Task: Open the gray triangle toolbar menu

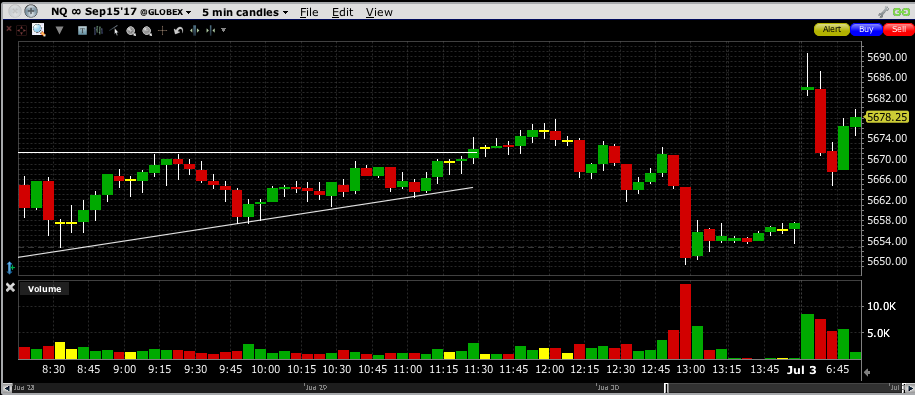Action: 59,30
